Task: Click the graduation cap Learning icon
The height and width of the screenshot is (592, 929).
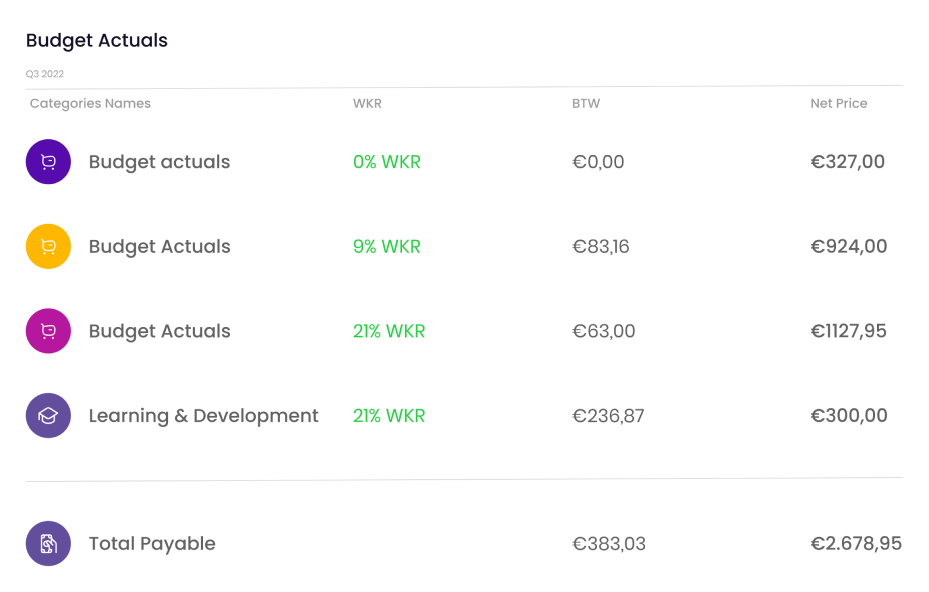Action: 48,415
